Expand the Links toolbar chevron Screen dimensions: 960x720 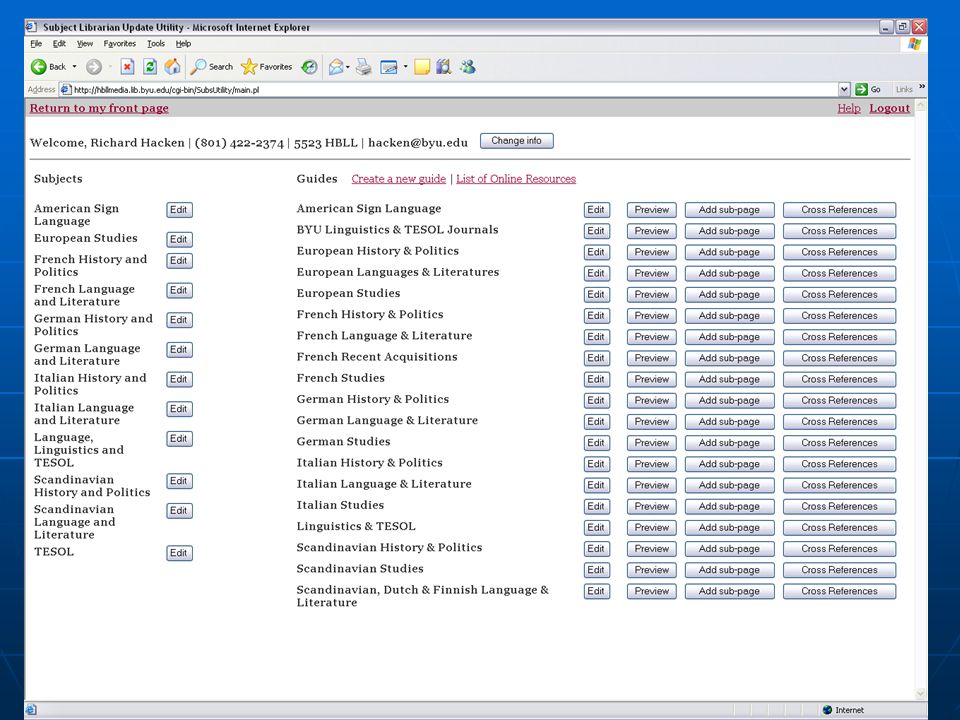coord(922,87)
